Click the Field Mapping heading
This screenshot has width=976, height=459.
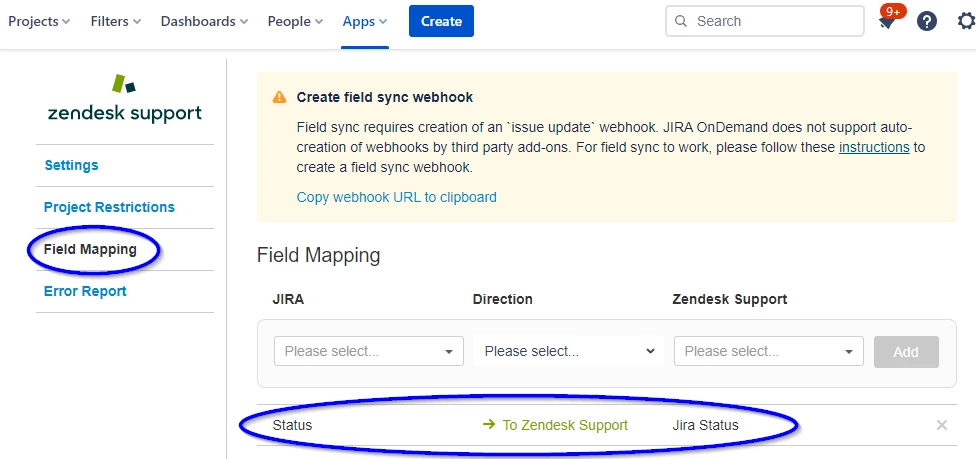(319, 255)
